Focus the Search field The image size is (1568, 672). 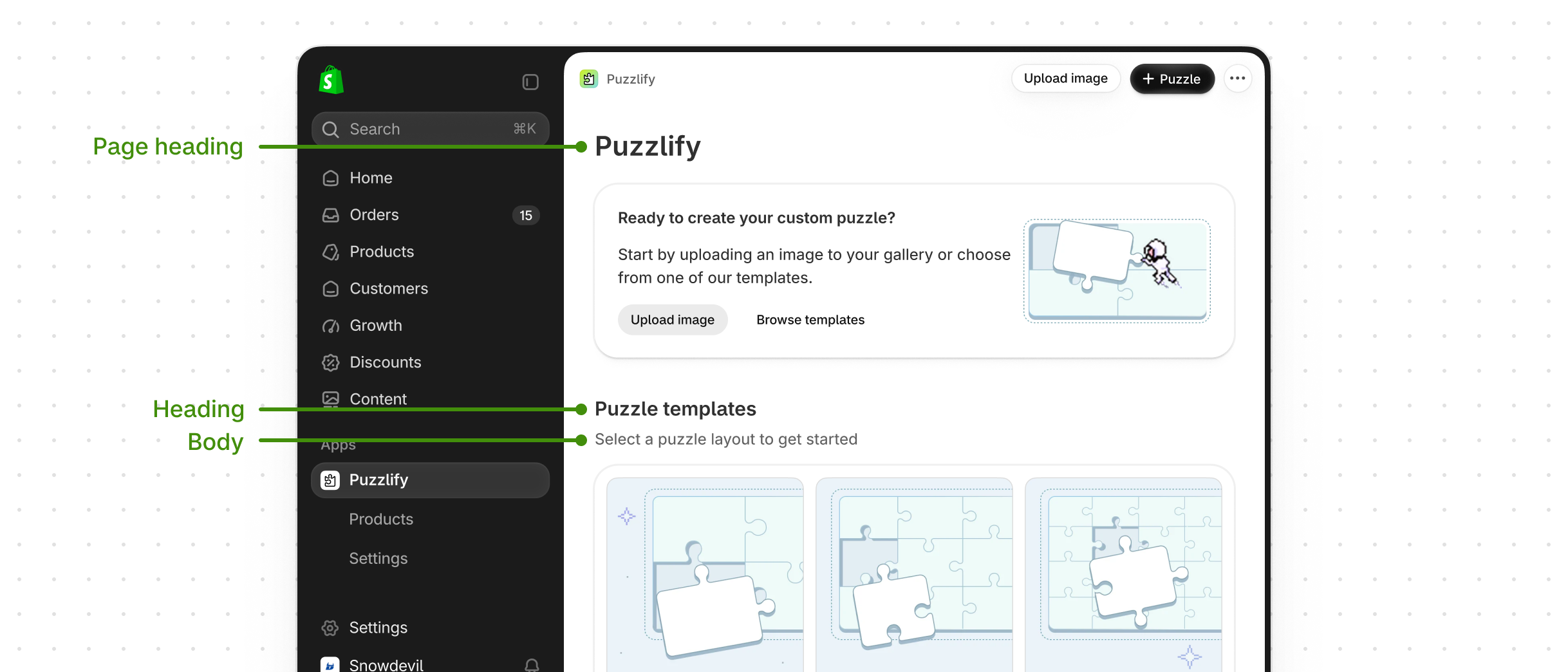point(430,129)
